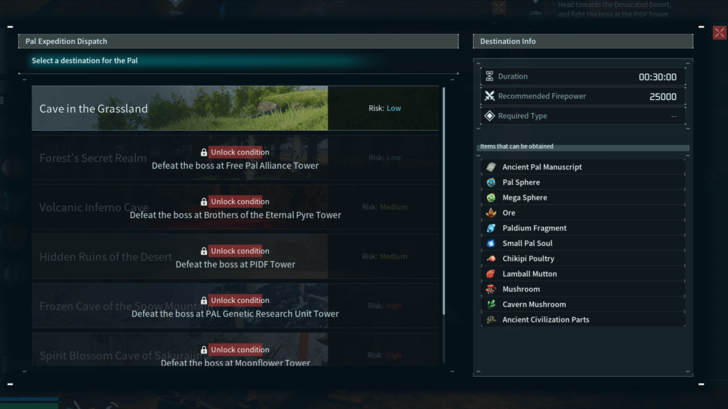
Task: Click the 25000 recommended firepower value
Action: point(663,97)
